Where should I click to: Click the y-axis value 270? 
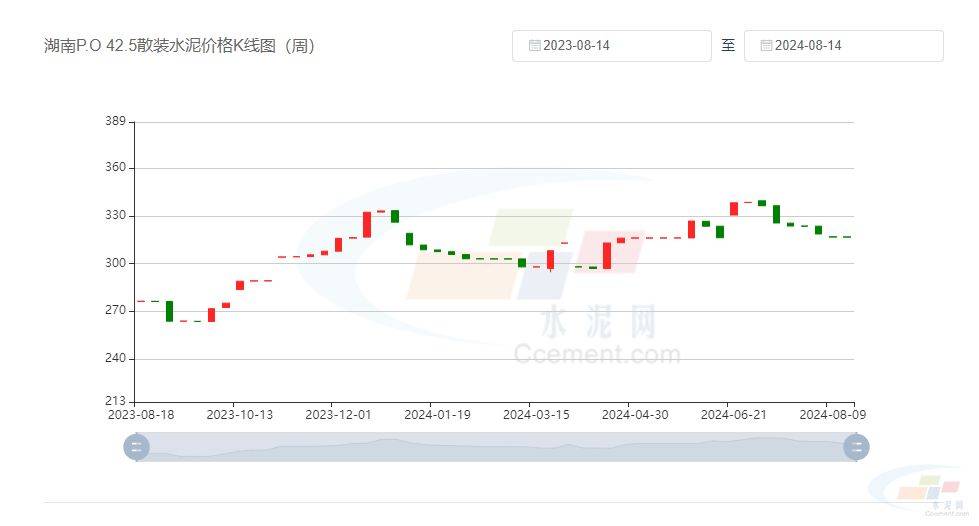pyautogui.click(x=116, y=310)
